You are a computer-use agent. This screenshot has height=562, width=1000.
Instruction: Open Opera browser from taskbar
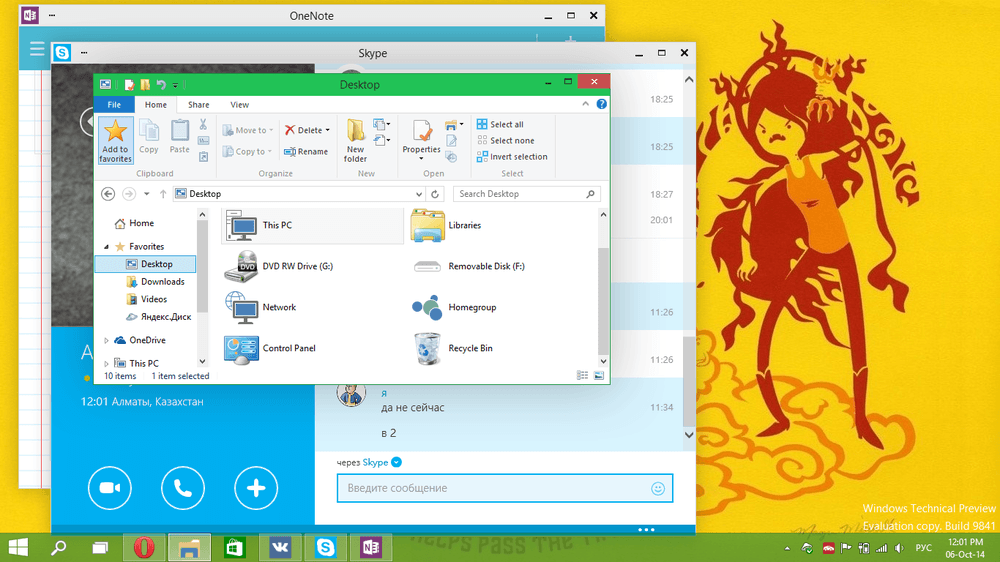point(143,547)
